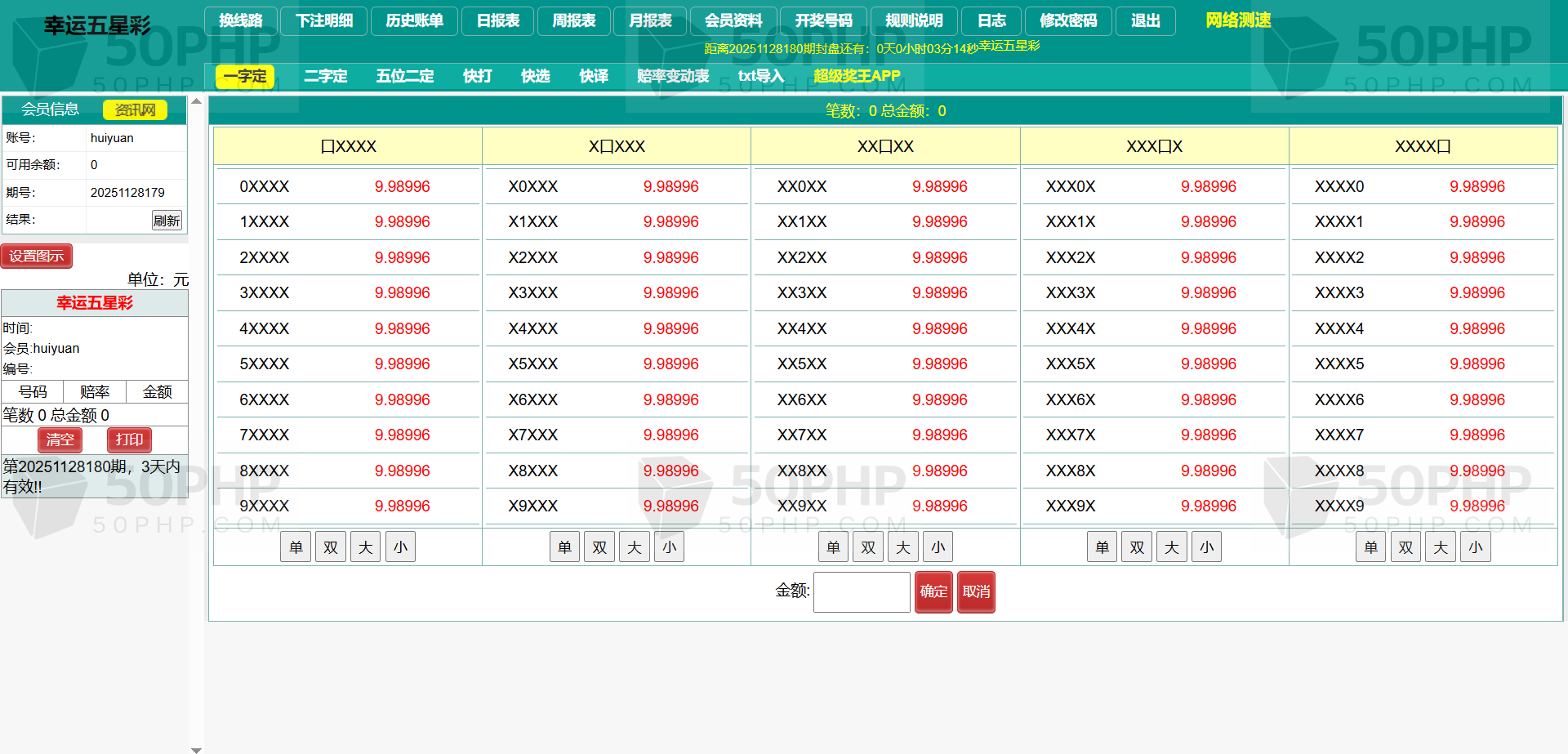Switch to the 快打 tab
The height and width of the screenshot is (754, 1568).
click(x=477, y=77)
